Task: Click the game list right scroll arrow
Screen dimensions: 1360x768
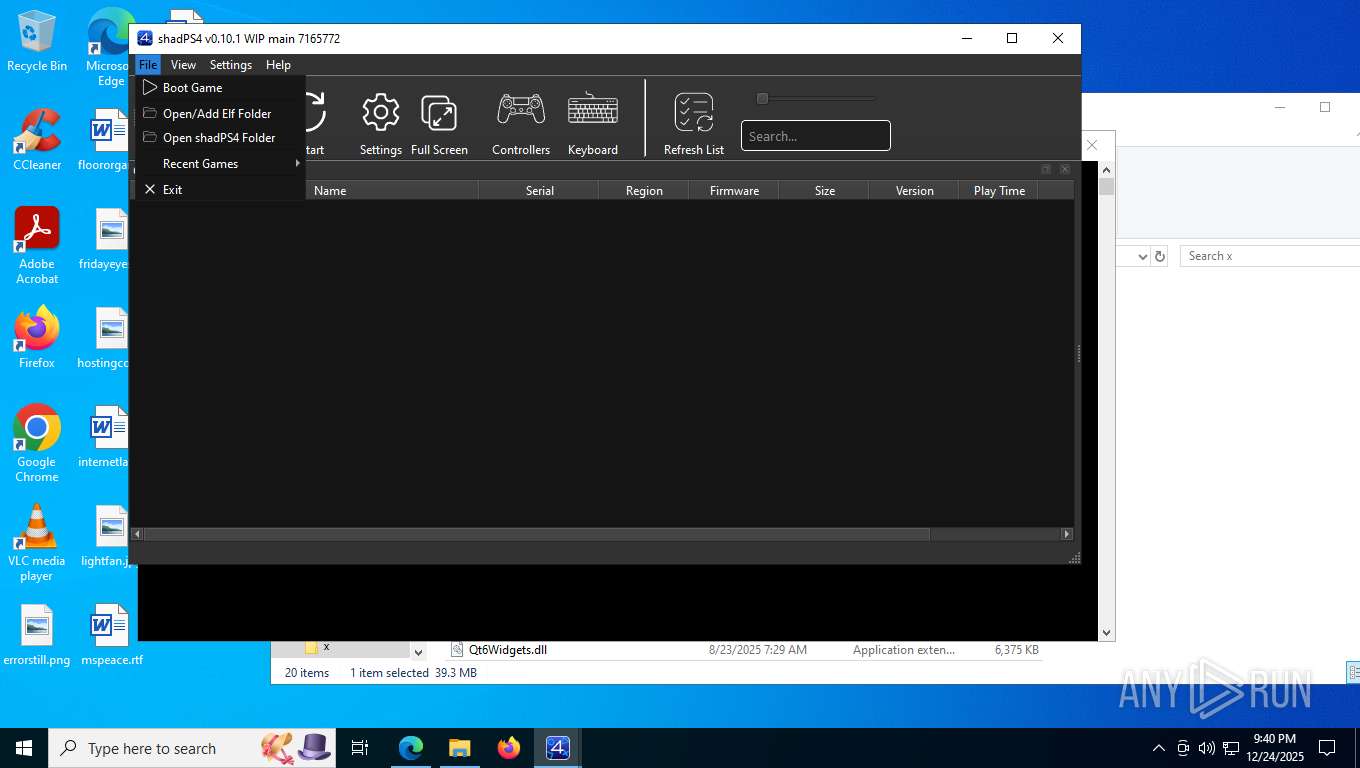Action: [x=1067, y=534]
